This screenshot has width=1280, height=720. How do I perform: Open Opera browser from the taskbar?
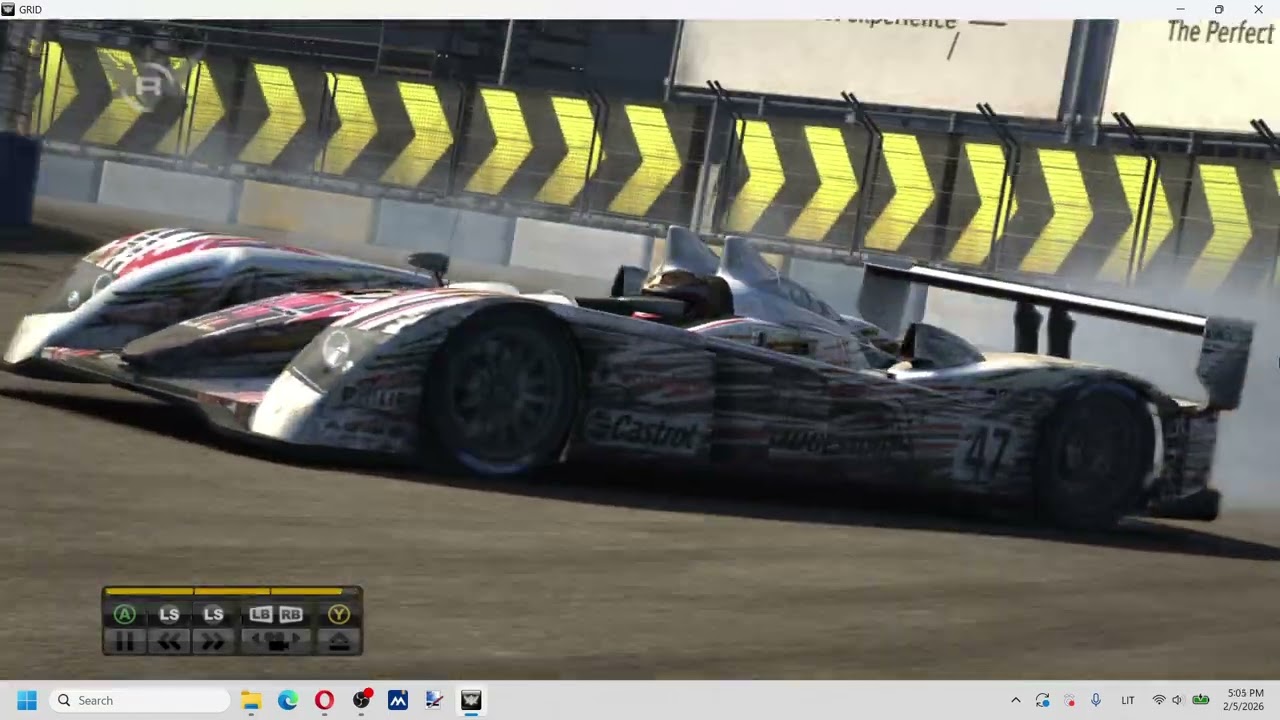324,700
